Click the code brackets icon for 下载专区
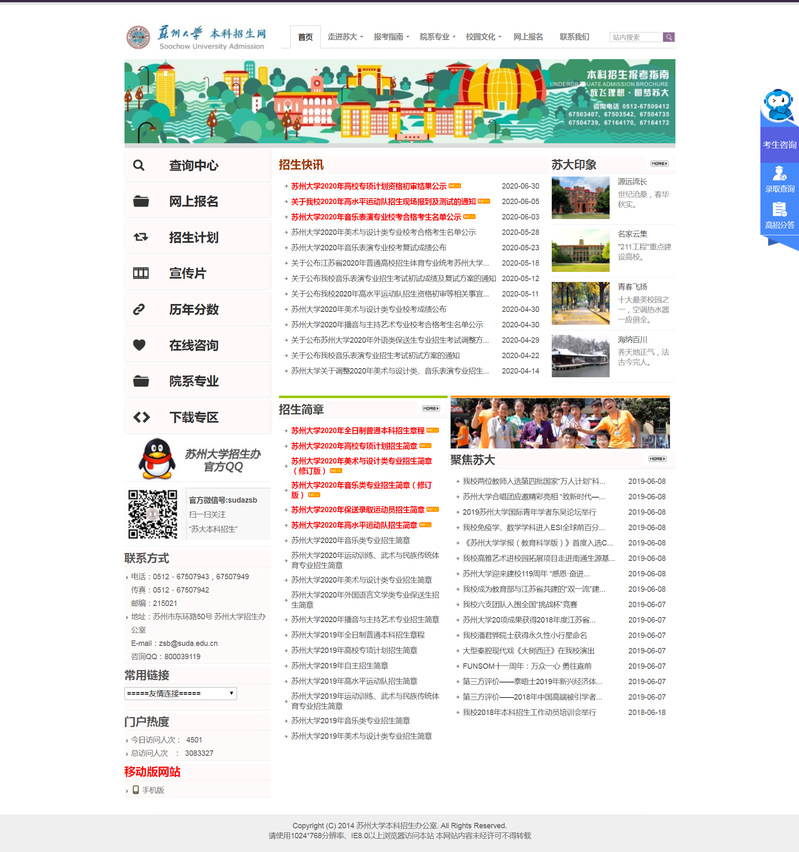Viewport: 799px width, 852px height. [x=140, y=417]
